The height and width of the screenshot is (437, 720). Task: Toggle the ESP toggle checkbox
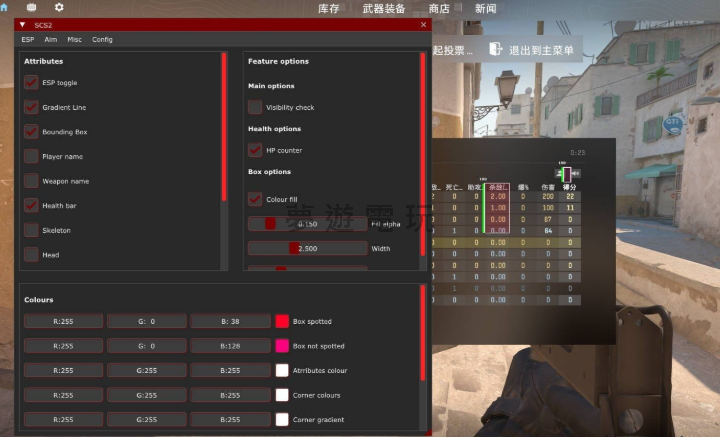(x=32, y=83)
